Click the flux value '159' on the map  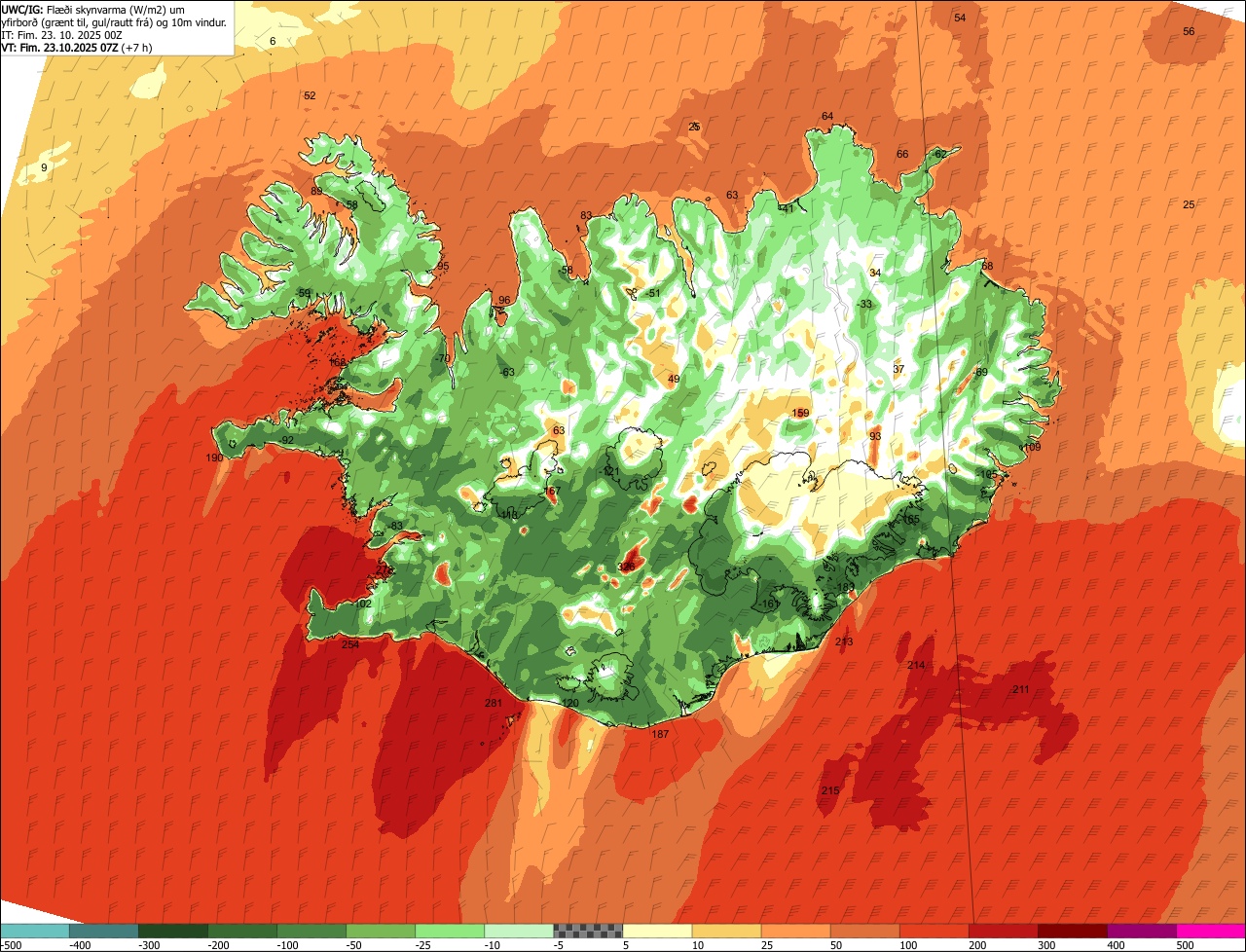coord(800,413)
